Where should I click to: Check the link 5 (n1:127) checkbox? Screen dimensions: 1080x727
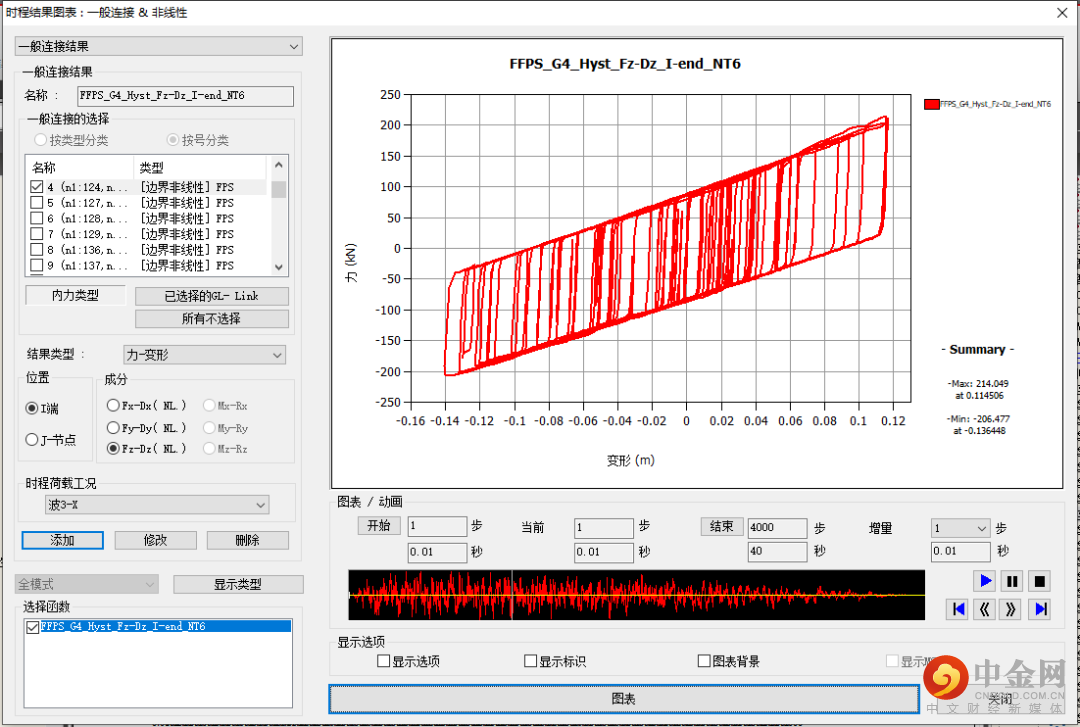[x=37, y=203]
